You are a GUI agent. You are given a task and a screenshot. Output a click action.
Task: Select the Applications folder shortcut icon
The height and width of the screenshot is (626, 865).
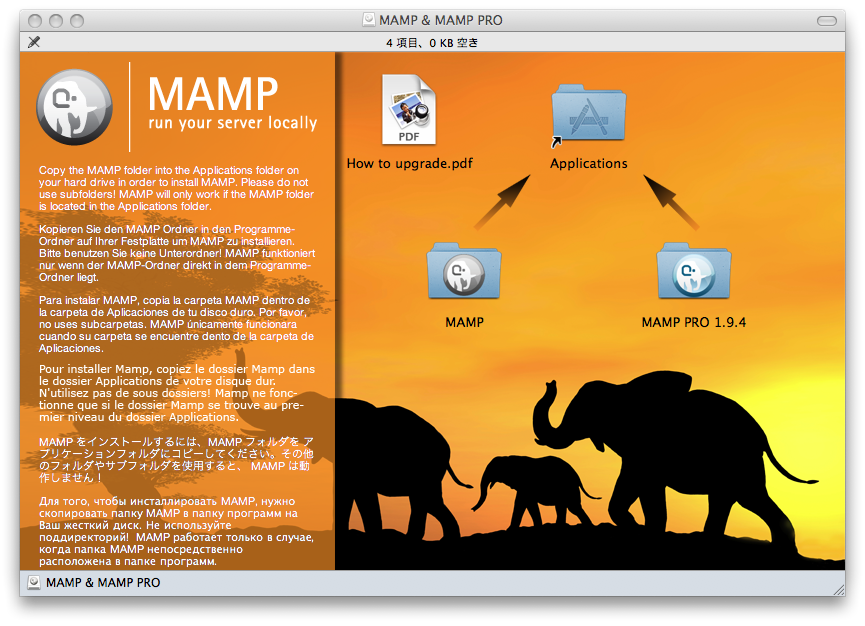pos(589,115)
